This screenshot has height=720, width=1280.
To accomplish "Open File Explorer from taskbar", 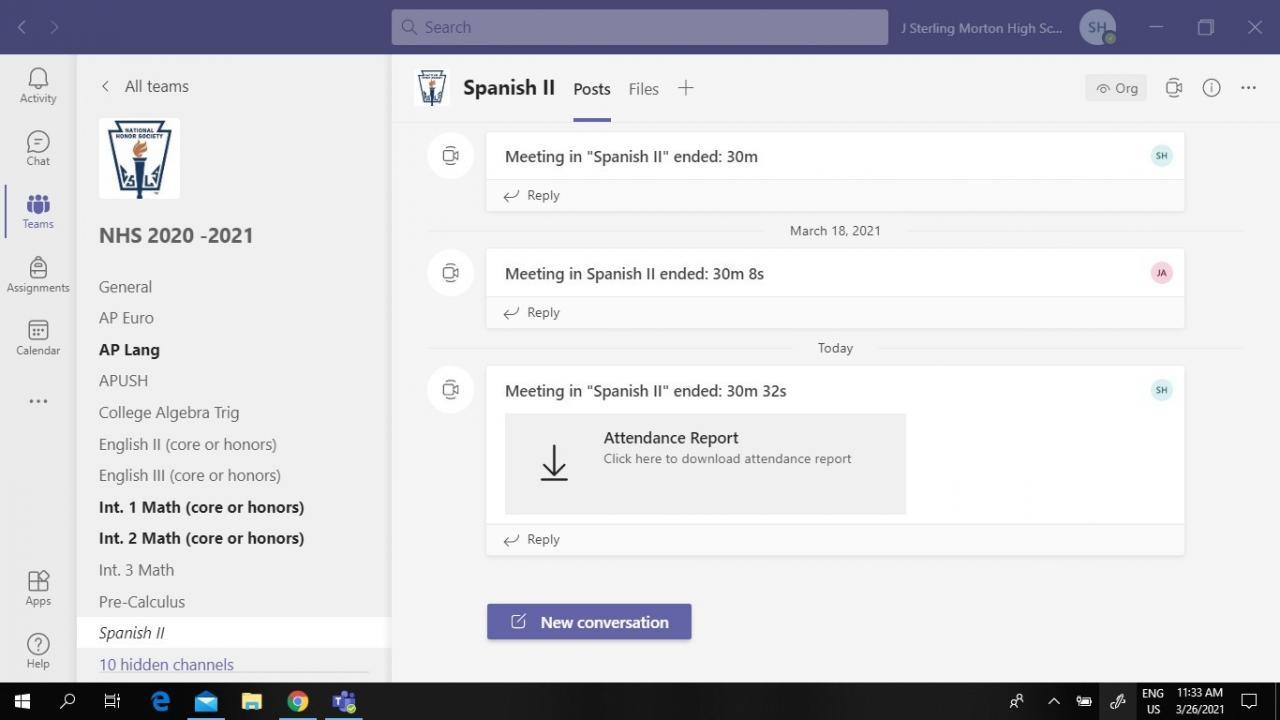I will [251, 701].
